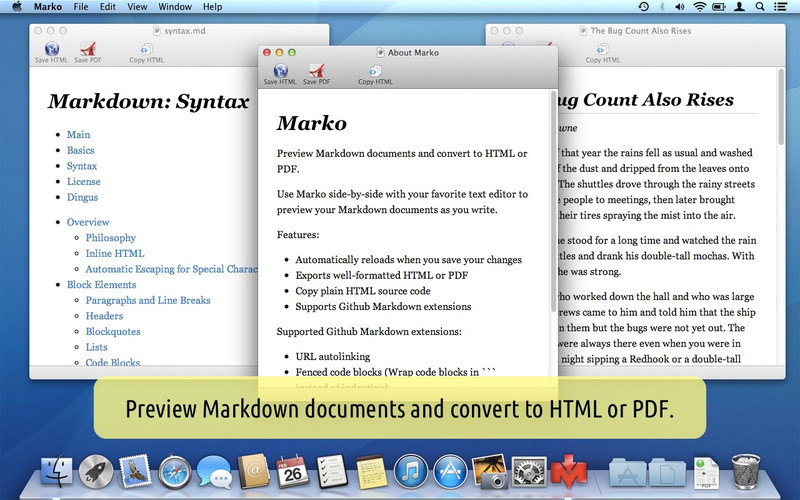
Task: Click the Inline HTML link
Action: click(x=115, y=254)
